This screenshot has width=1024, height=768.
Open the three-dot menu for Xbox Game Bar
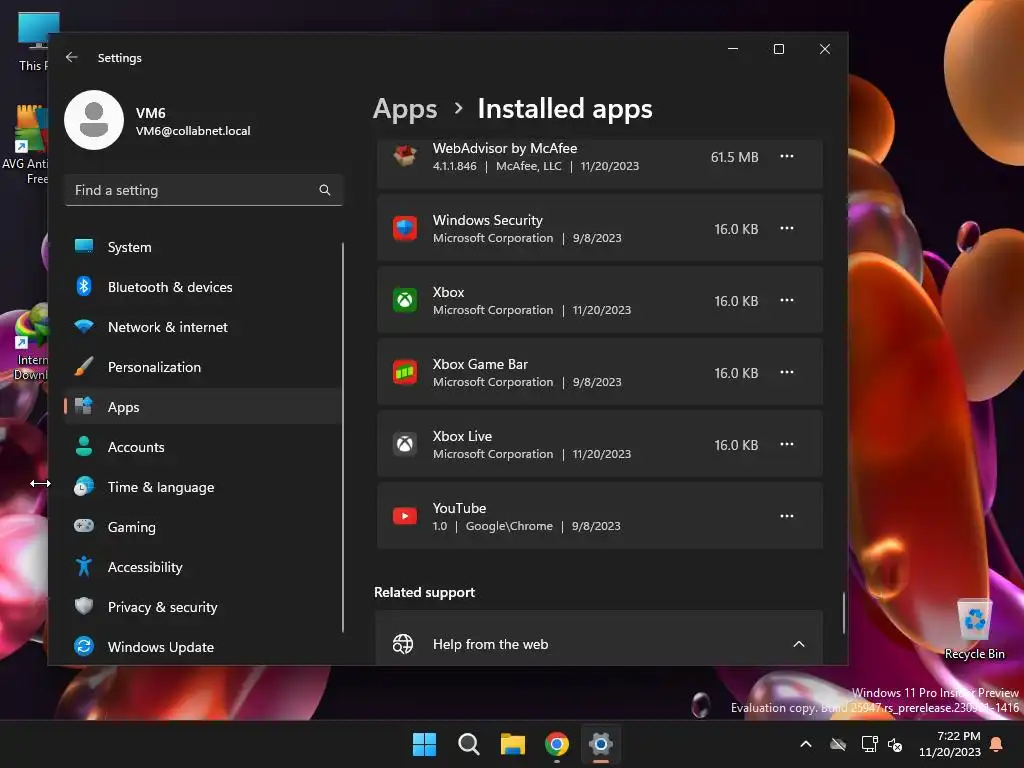click(x=787, y=372)
